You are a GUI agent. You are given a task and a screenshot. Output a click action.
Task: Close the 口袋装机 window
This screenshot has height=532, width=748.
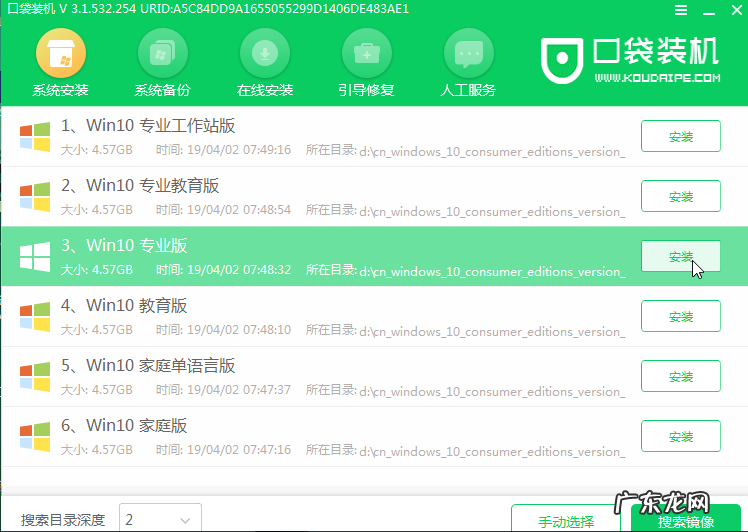737,10
